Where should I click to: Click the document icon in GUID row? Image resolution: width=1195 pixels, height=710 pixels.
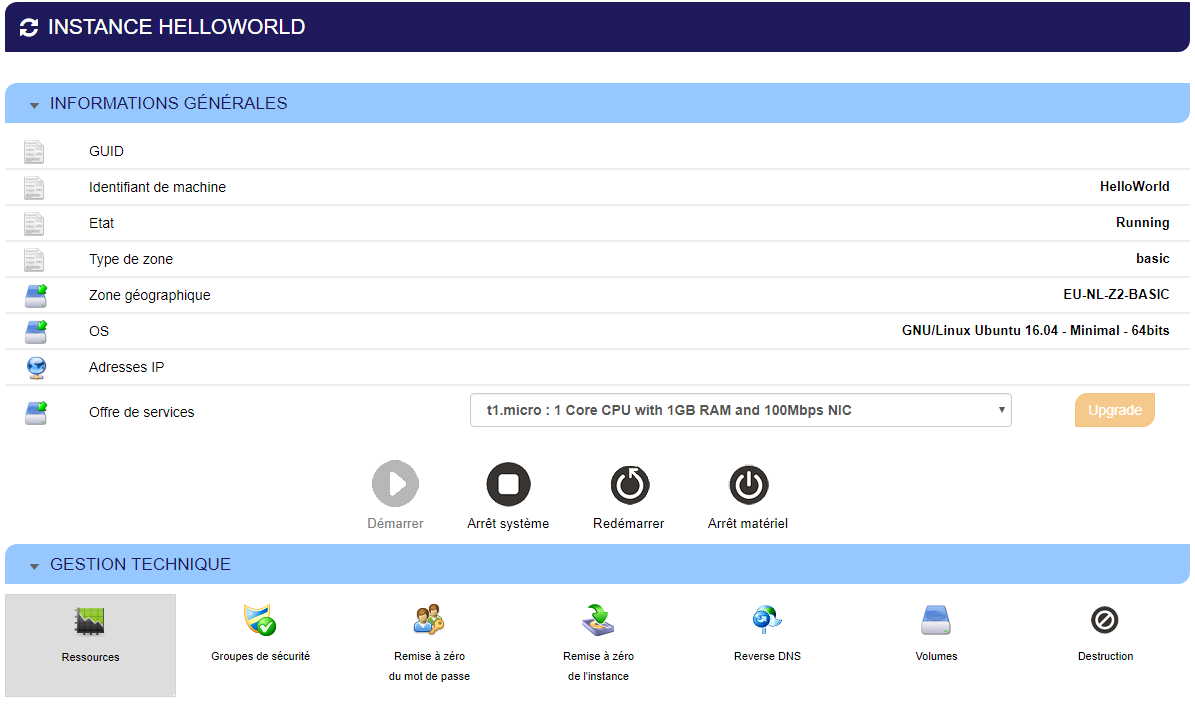coord(34,152)
